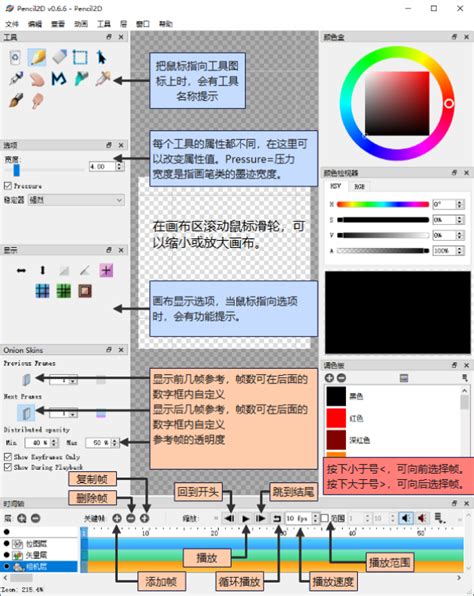Toggle sound scrub red speaker button
Image resolution: width=474 pixels, height=596 pixels.
[x=422, y=518]
